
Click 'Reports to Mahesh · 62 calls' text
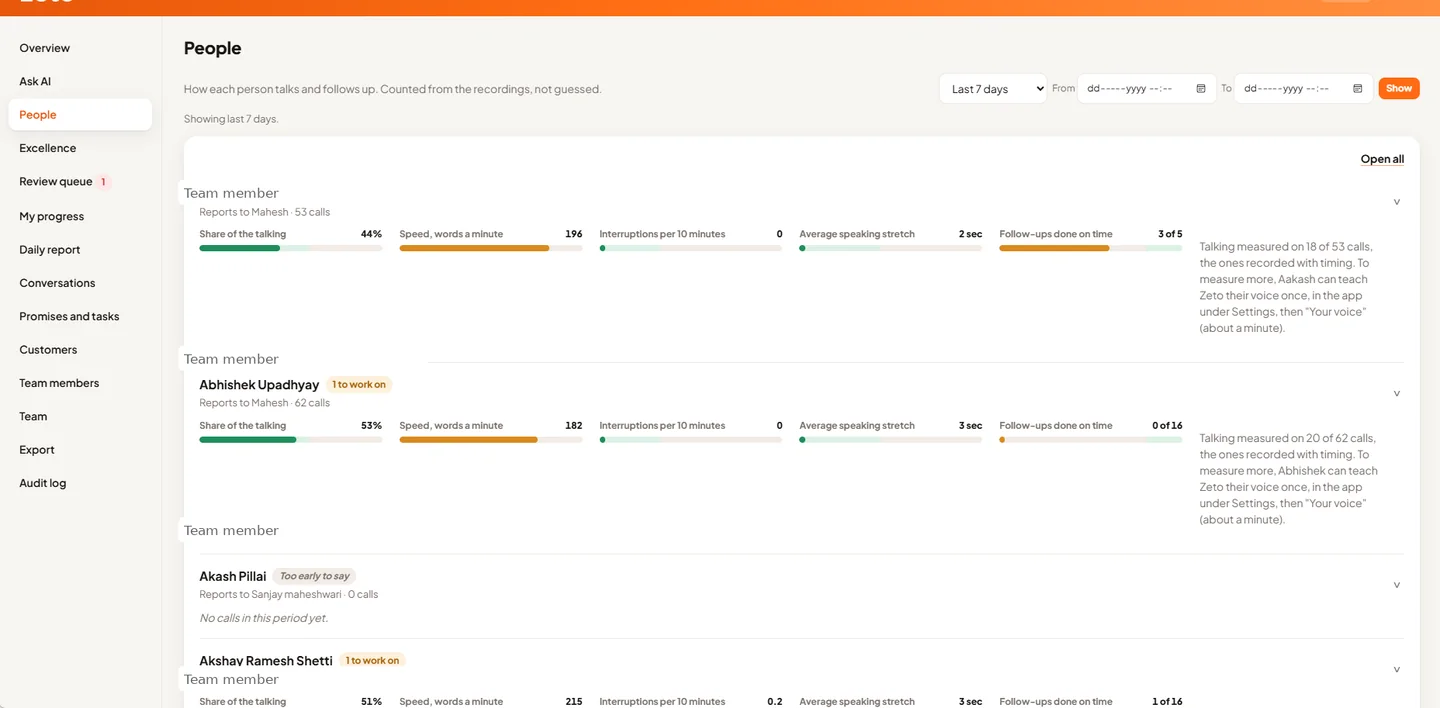265,403
